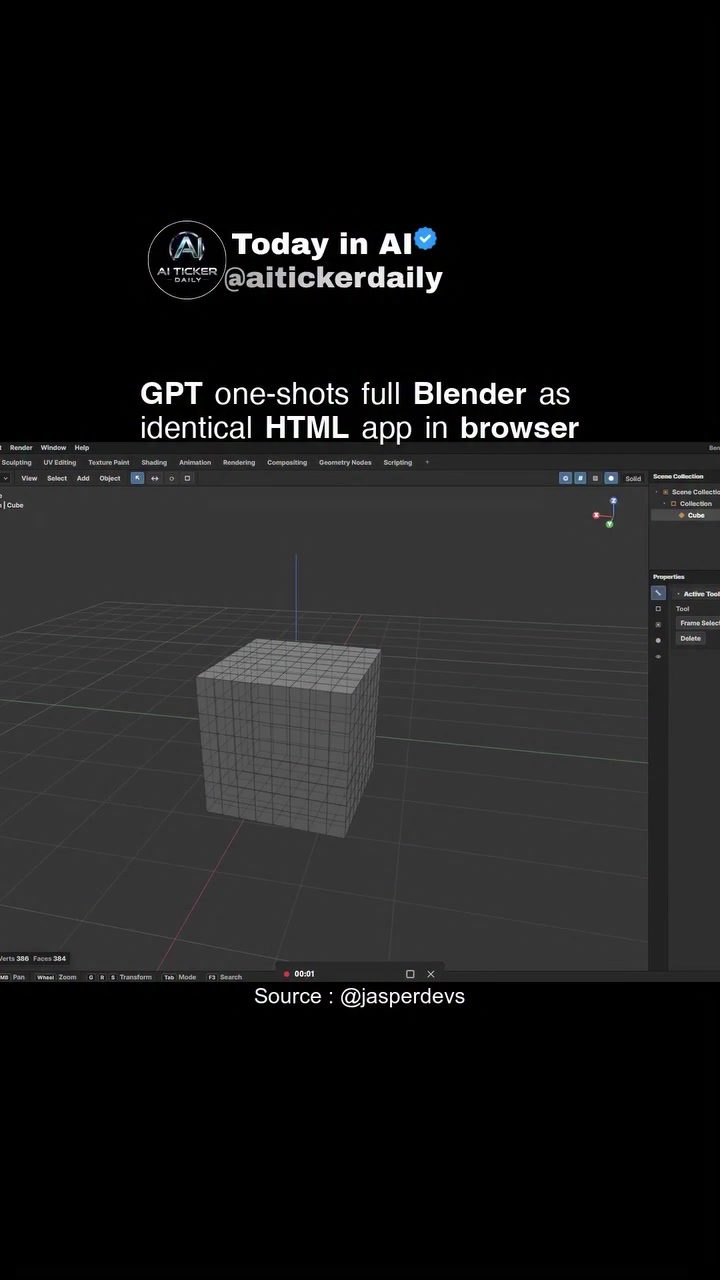Switch to the Texture Paint workspace tab

point(108,463)
